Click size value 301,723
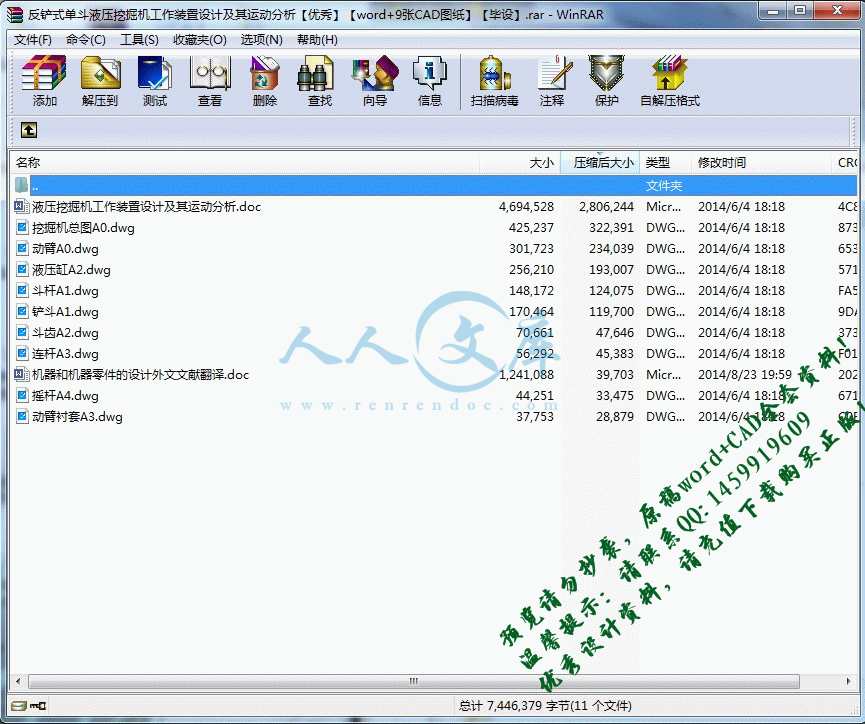This screenshot has width=865, height=724. (531, 248)
